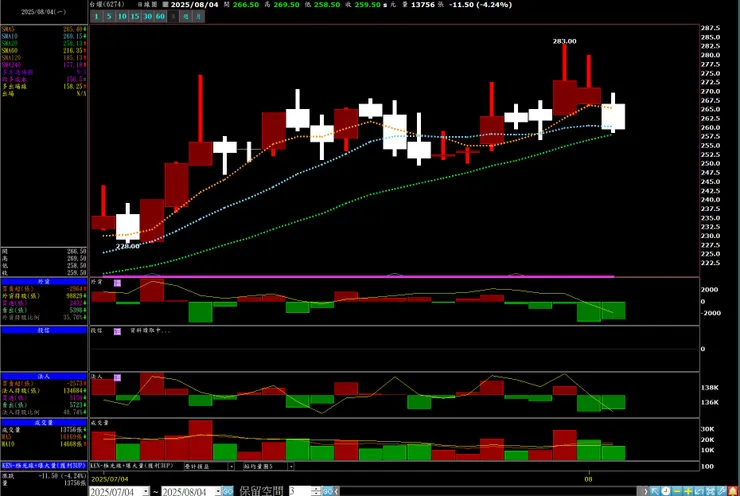This screenshot has width=740, height=496.
Task: Click the alert bell icon
Action: (x=733, y=491)
